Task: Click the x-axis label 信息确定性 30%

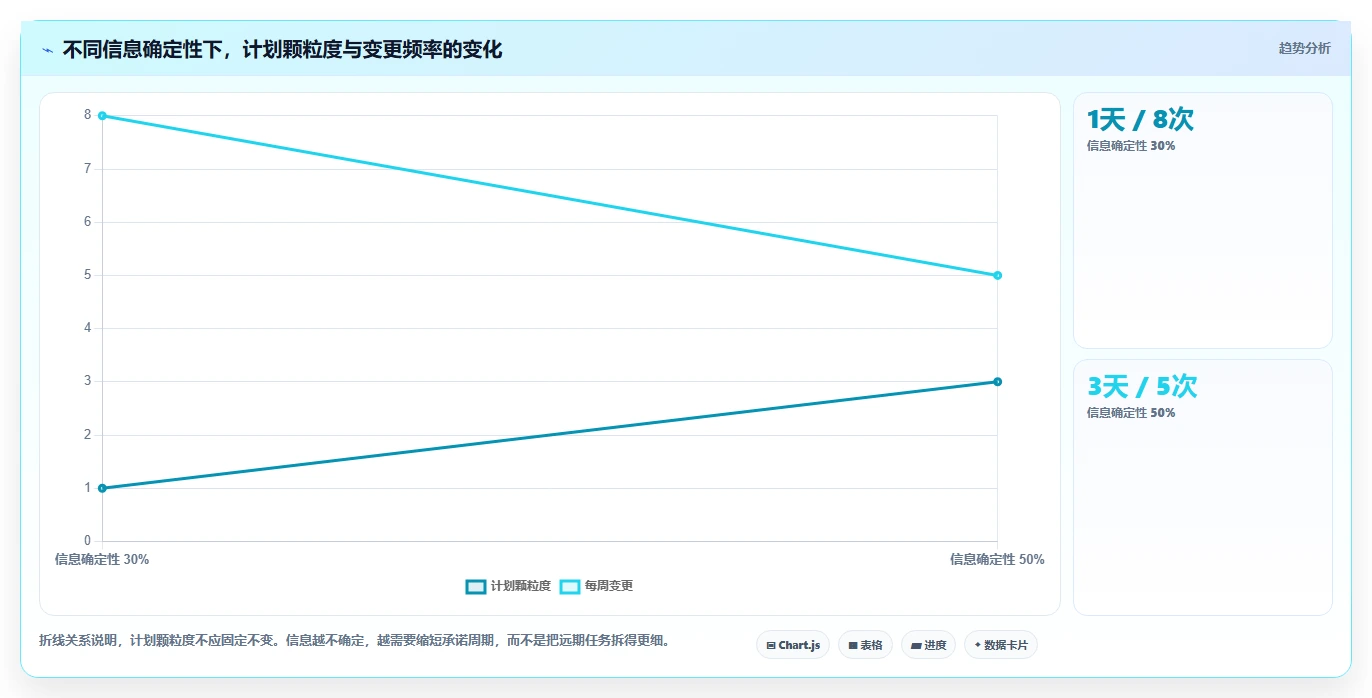Action: (x=102, y=560)
